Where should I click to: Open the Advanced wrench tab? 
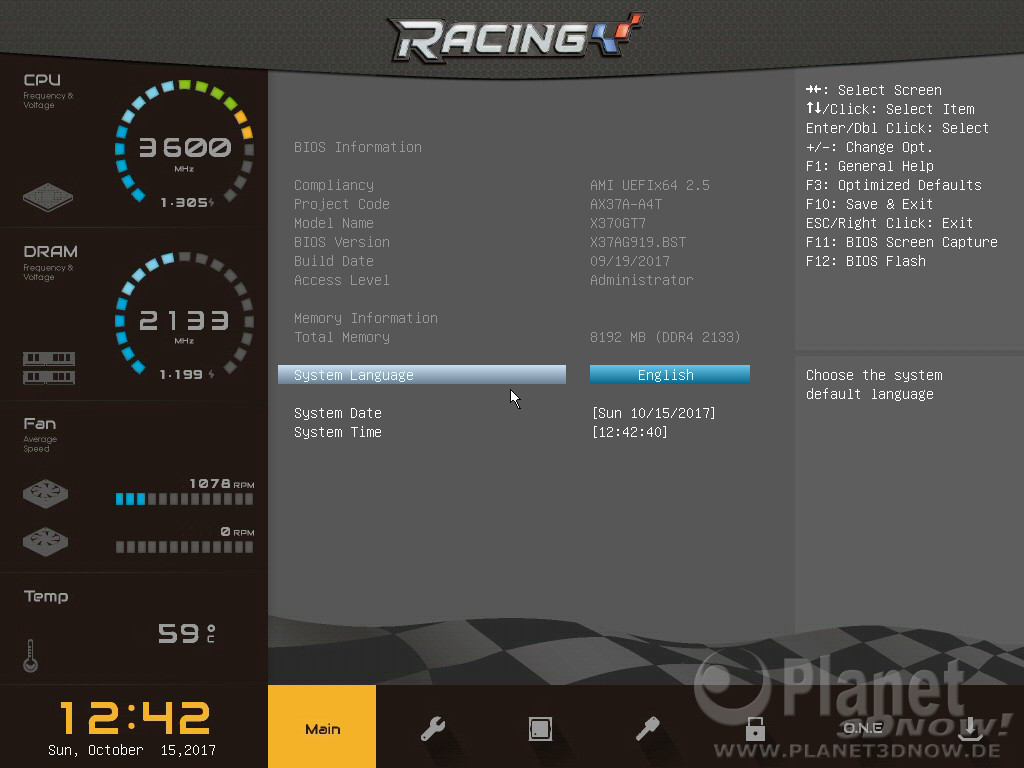[x=432, y=728]
